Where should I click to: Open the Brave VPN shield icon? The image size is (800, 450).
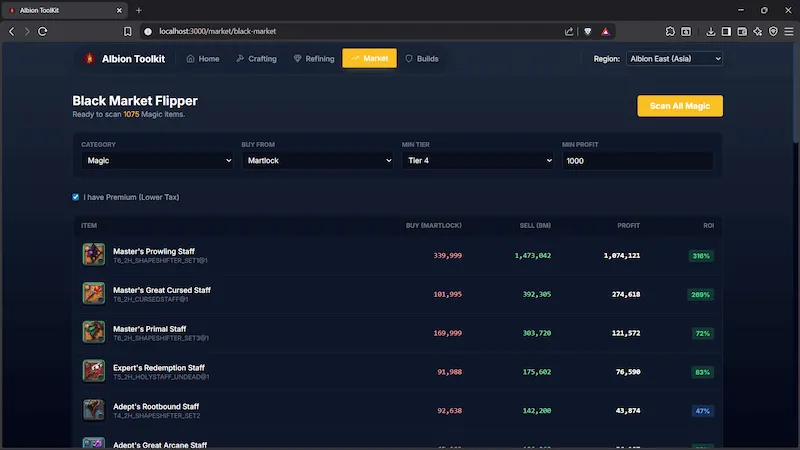[773, 32]
